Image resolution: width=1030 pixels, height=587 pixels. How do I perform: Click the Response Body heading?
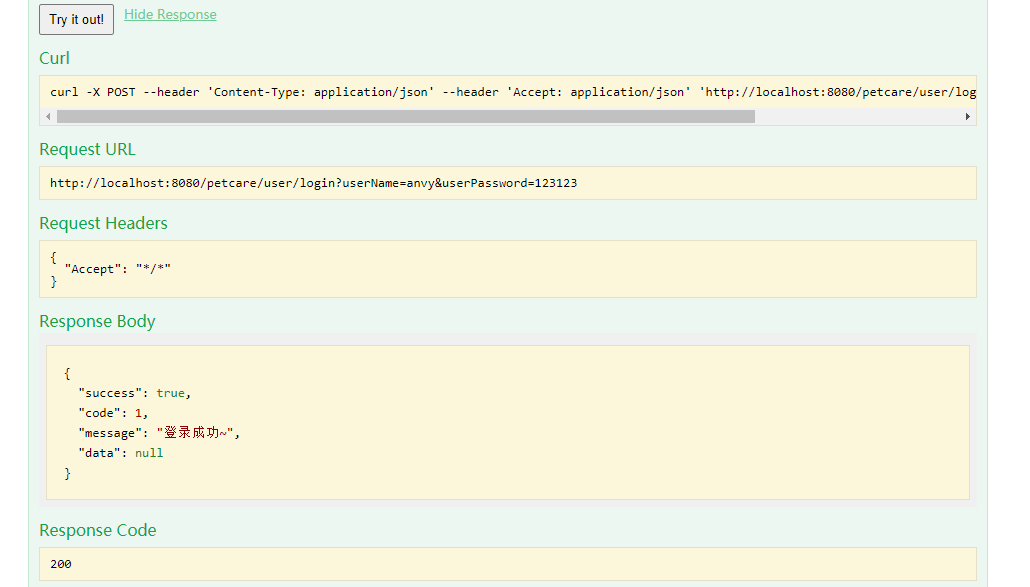click(x=97, y=321)
